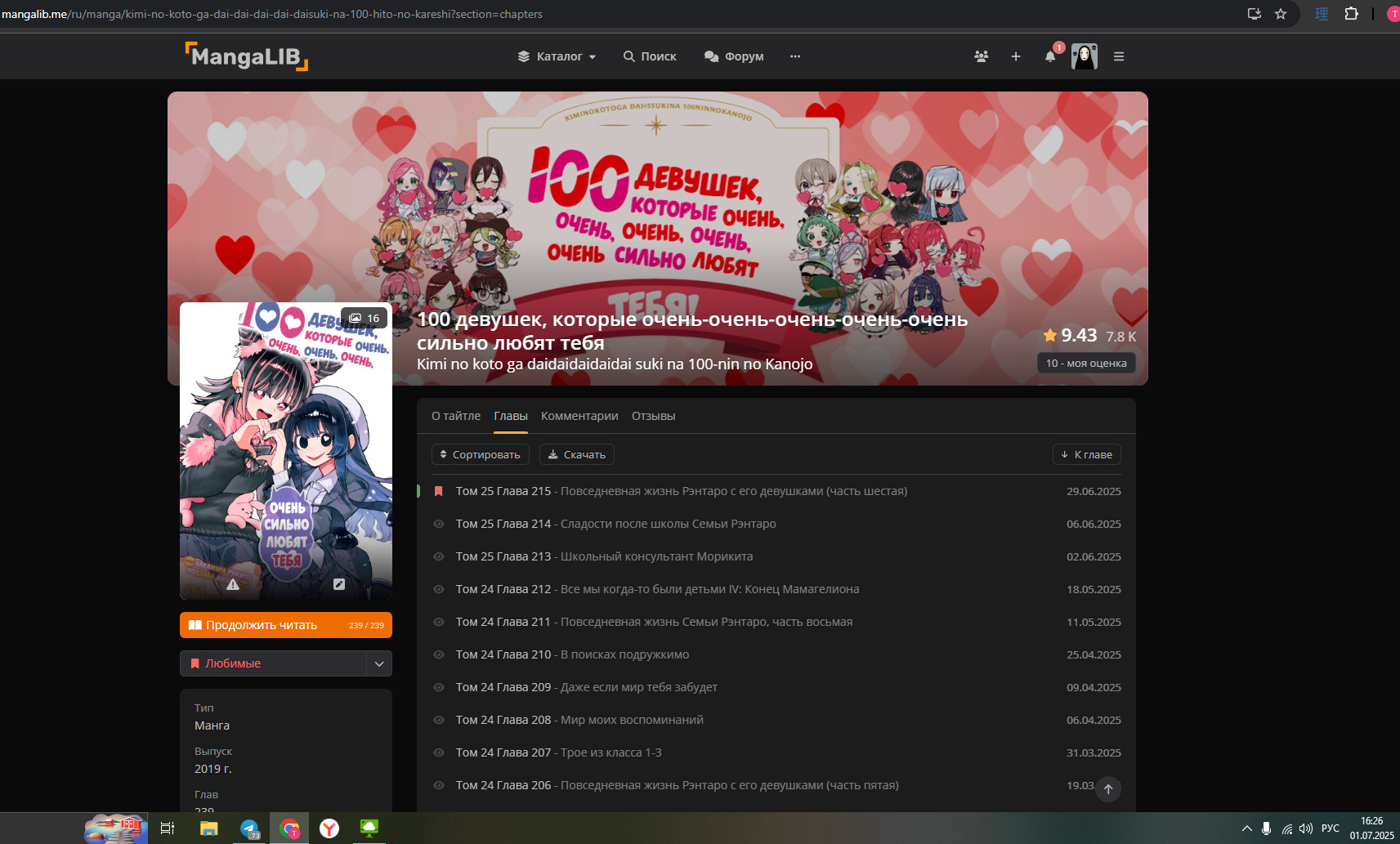Click the plus add-content icon
Viewport: 1400px width, 844px height.
click(x=1015, y=56)
